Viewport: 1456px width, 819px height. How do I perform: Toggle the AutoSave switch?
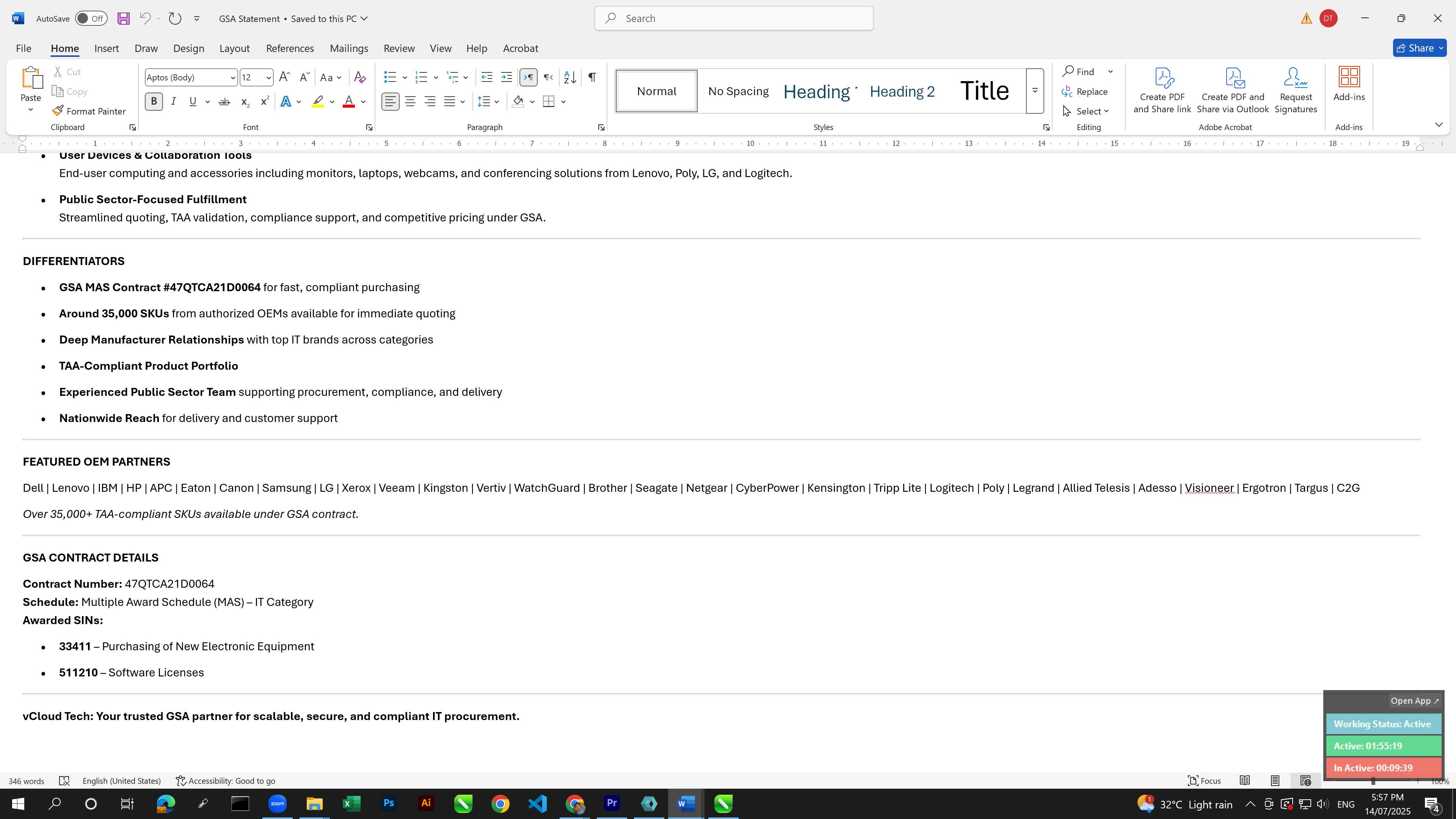pos(91,19)
